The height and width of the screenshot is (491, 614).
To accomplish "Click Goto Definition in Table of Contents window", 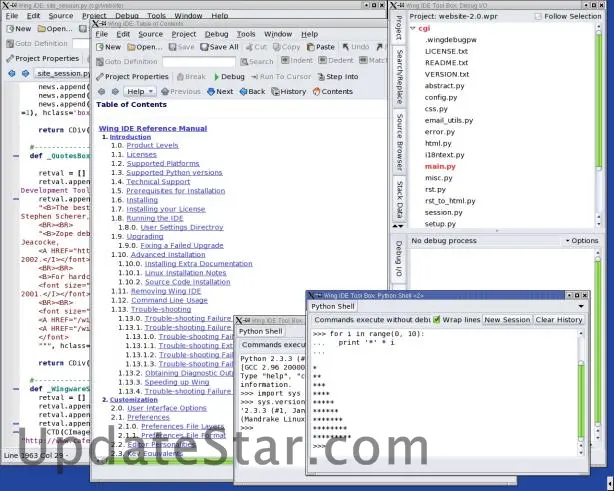I will click(x=126, y=61).
